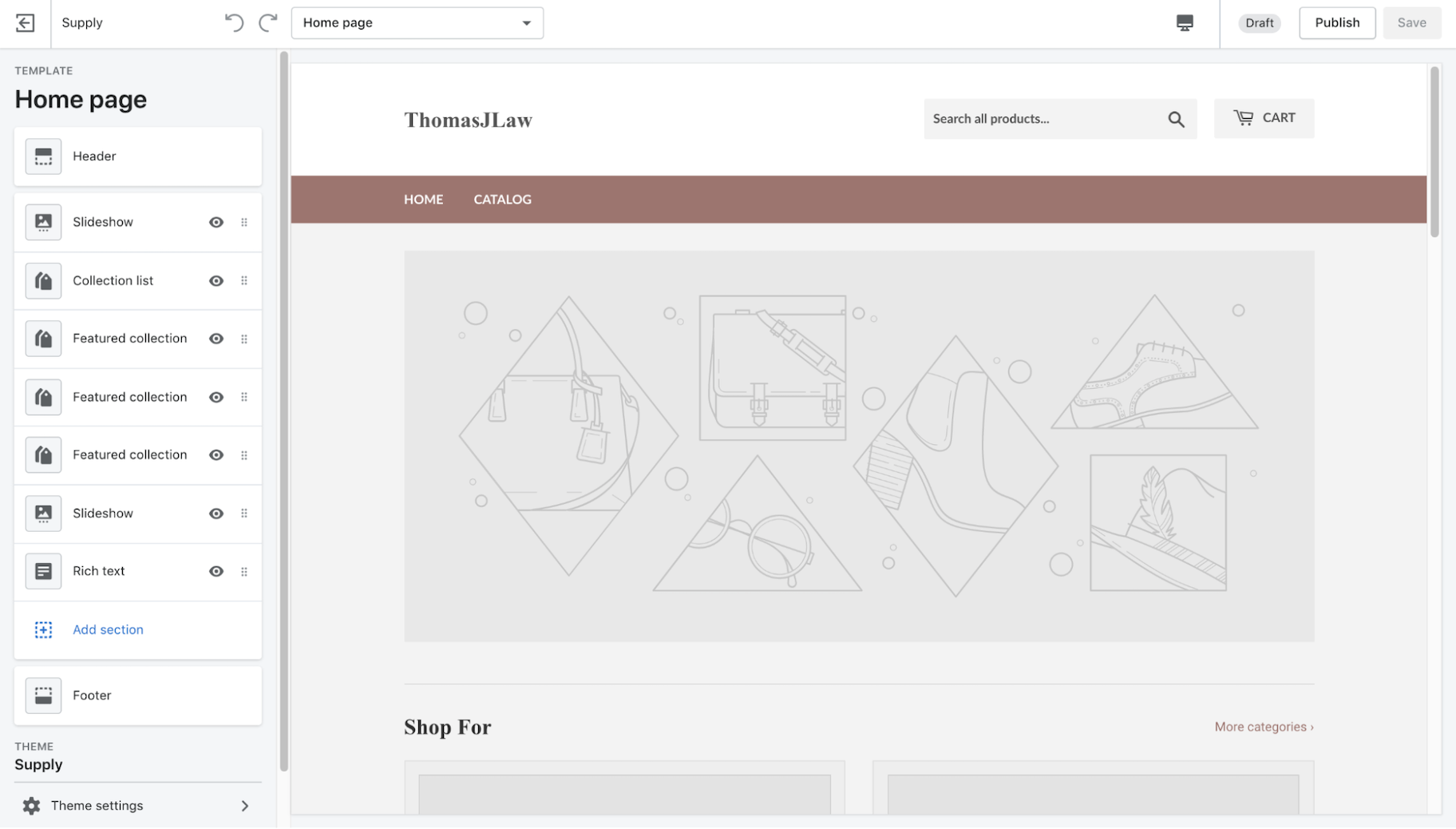Click the Publish button
1456x829 pixels.
pyautogui.click(x=1336, y=22)
